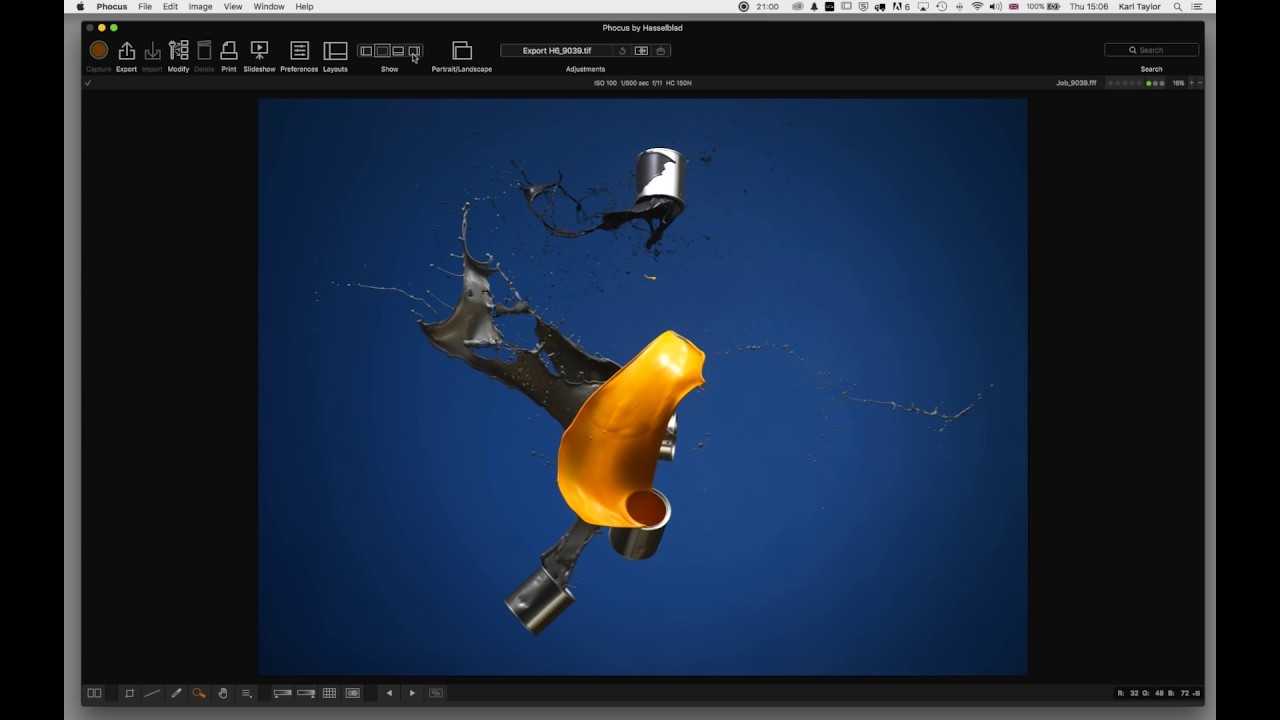This screenshot has width=1280, height=720.
Task: Click the 16% zoom value
Action: (x=1178, y=83)
